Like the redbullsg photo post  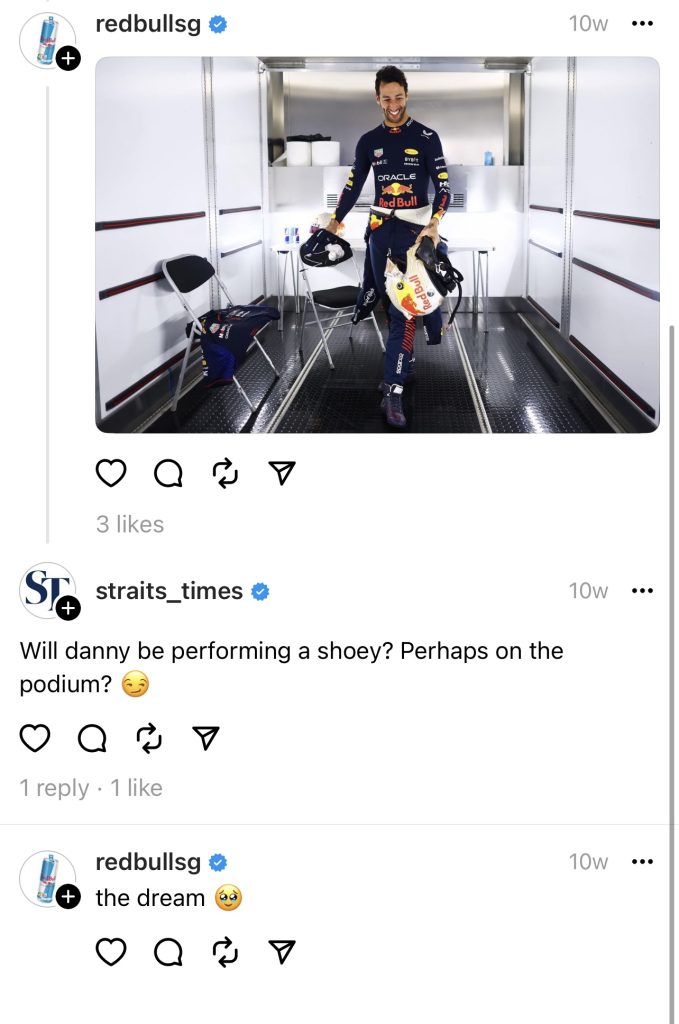coord(110,473)
